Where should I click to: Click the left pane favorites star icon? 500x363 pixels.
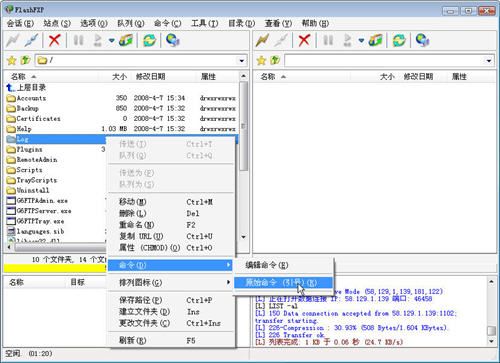(x=12, y=60)
